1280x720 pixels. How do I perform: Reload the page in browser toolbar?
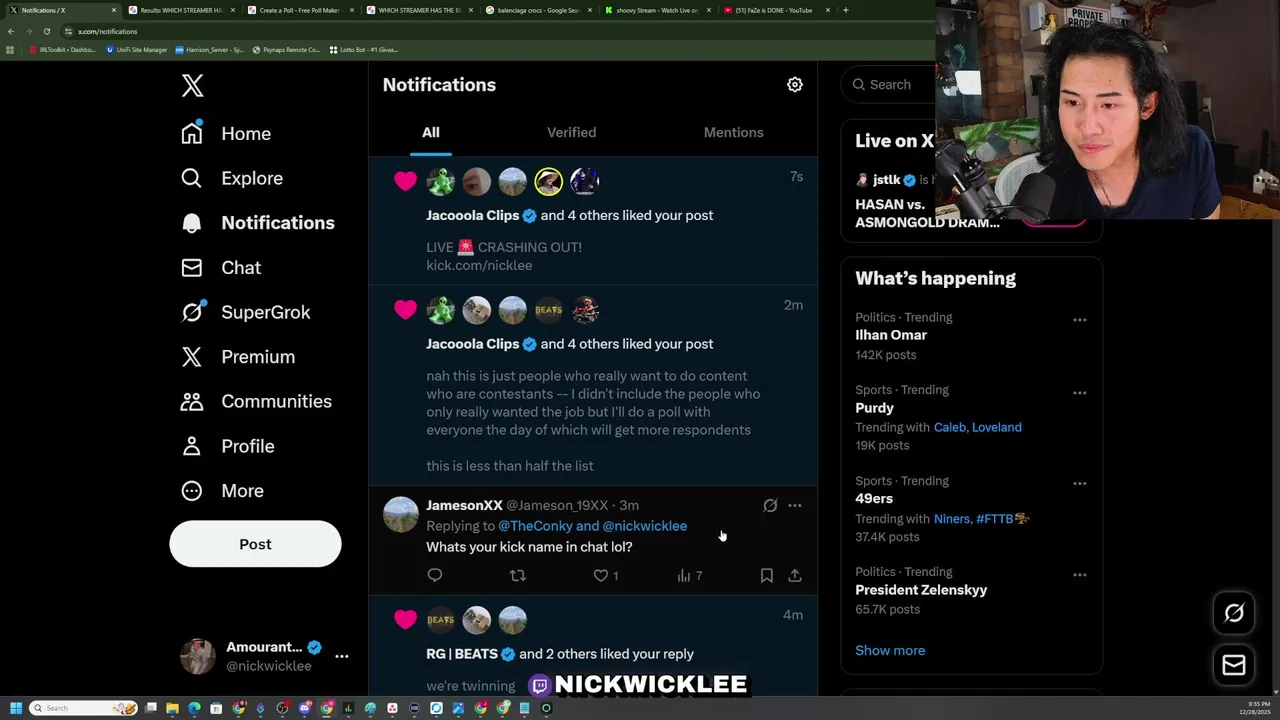(46, 31)
